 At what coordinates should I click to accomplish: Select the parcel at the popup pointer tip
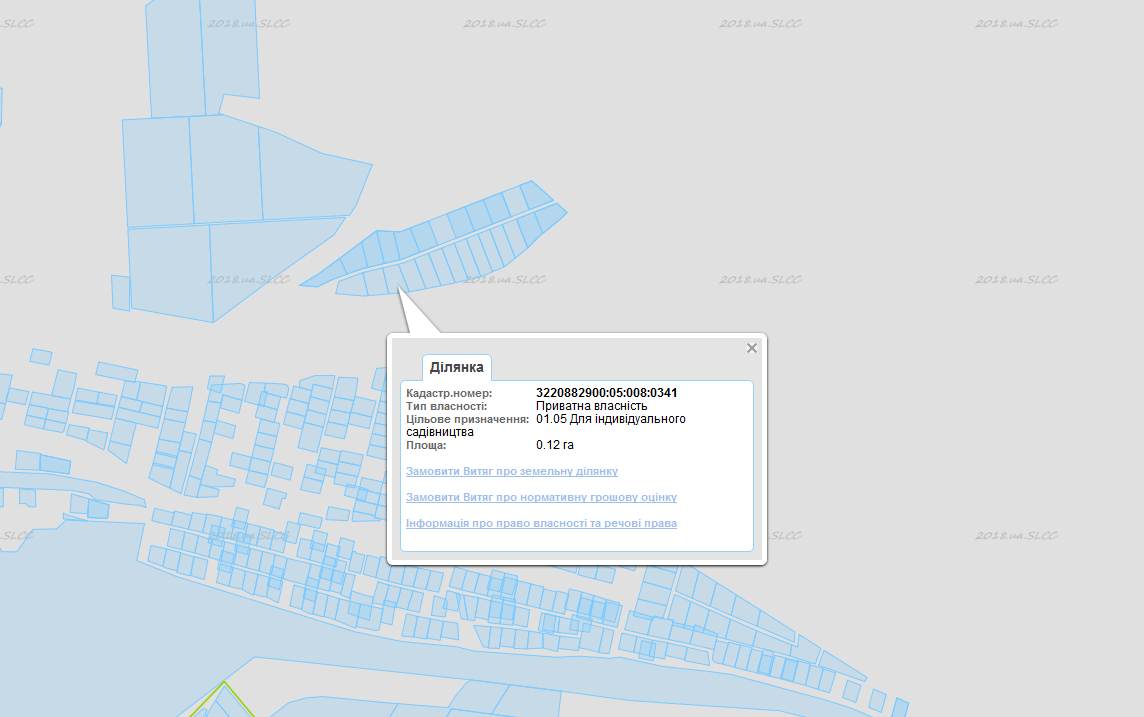click(x=393, y=282)
